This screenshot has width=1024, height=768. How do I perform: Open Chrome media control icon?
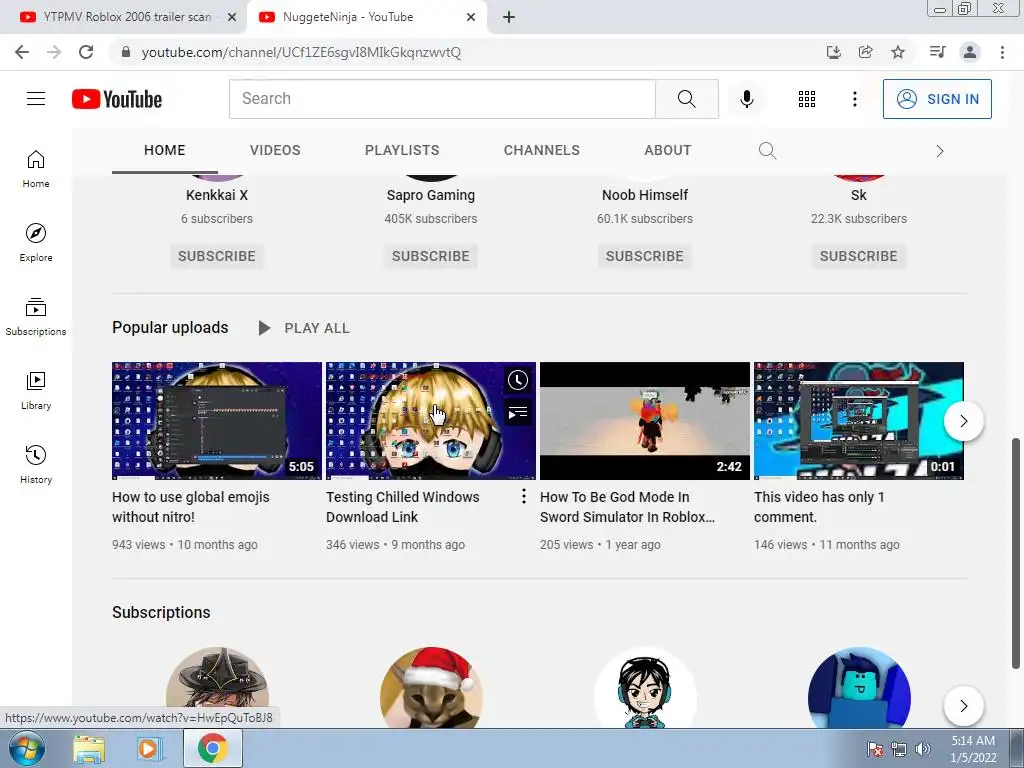pyautogui.click(x=937, y=52)
